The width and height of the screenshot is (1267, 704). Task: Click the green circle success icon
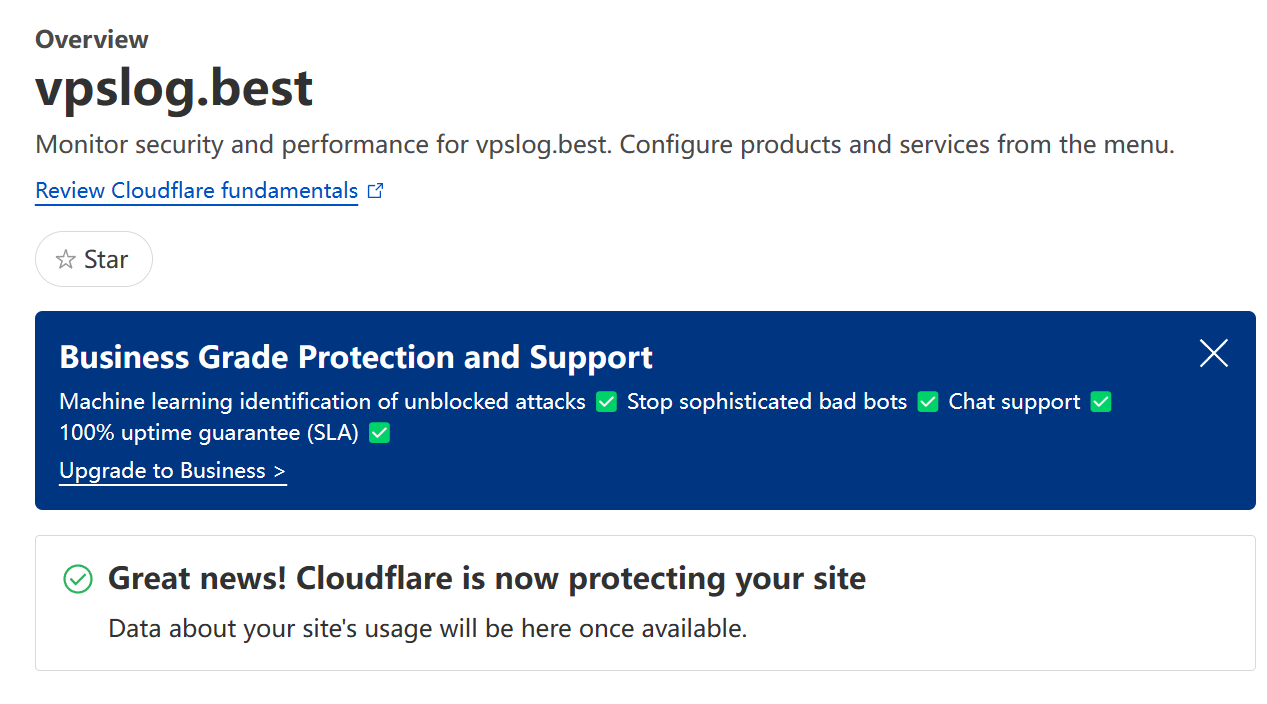[78, 579]
